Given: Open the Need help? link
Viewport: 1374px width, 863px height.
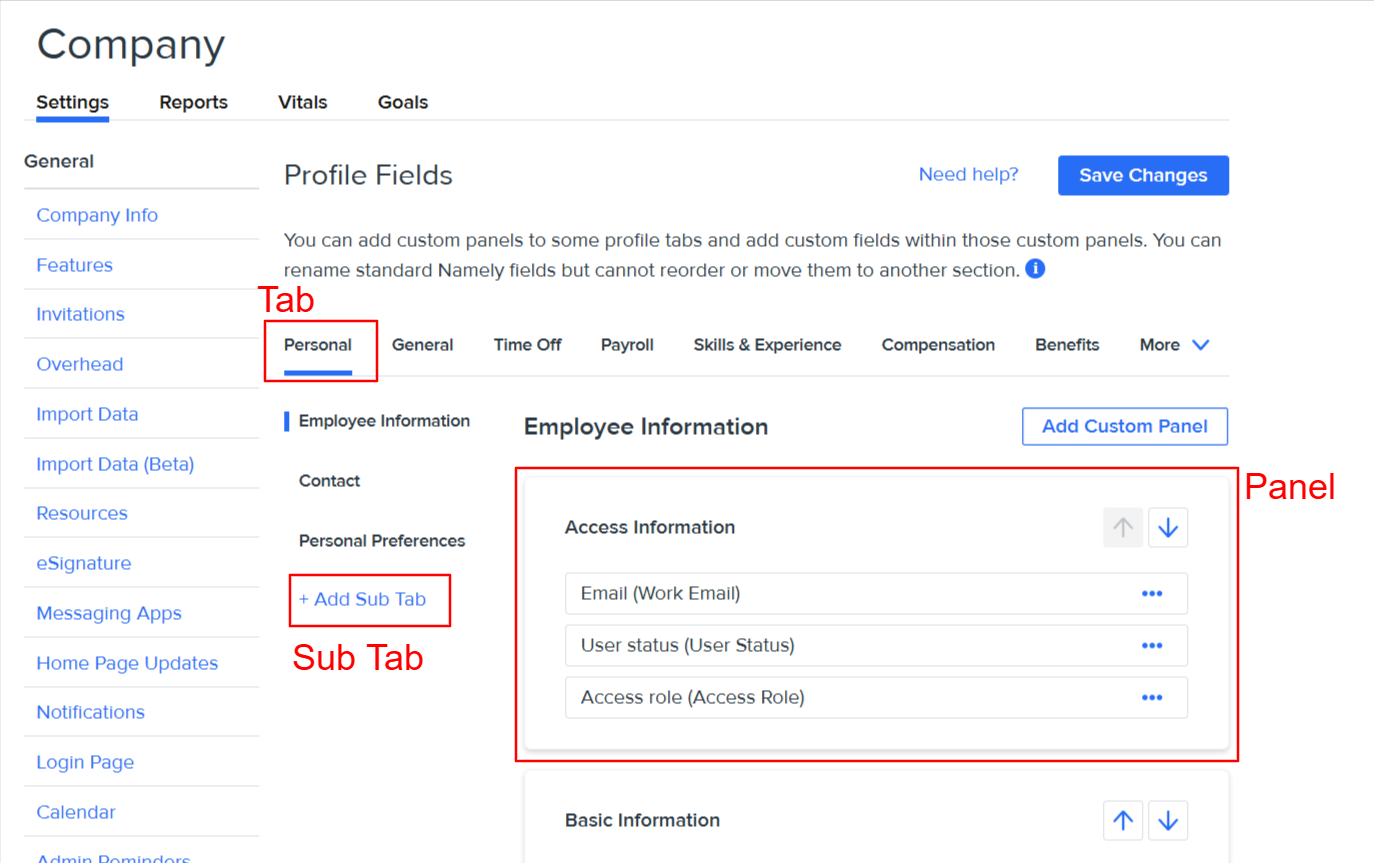Looking at the screenshot, I should [968, 175].
